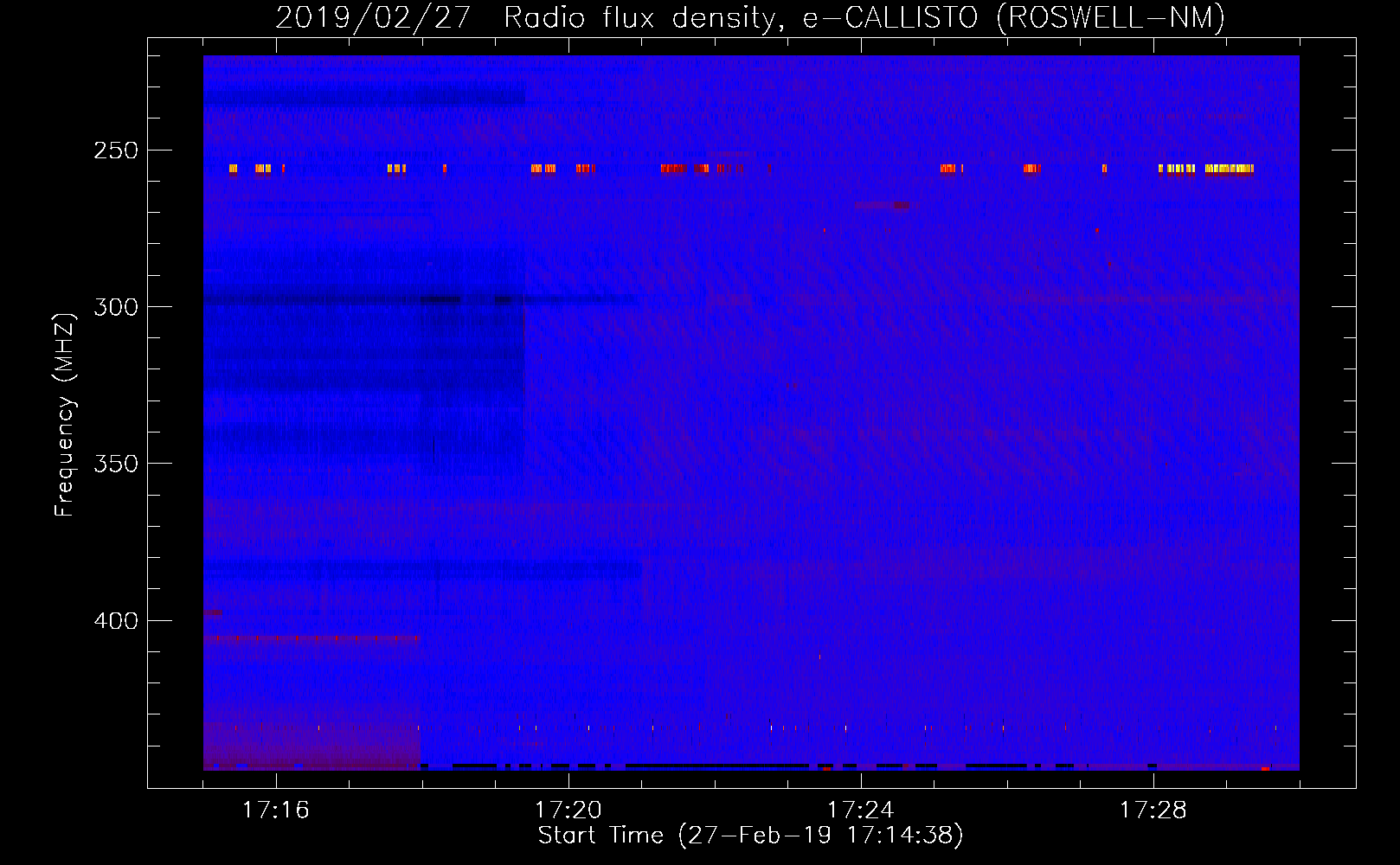The height and width of the screenshot is (865, 1400).
Task: Click the 350 frequency tick label
Action: point(116,464)
